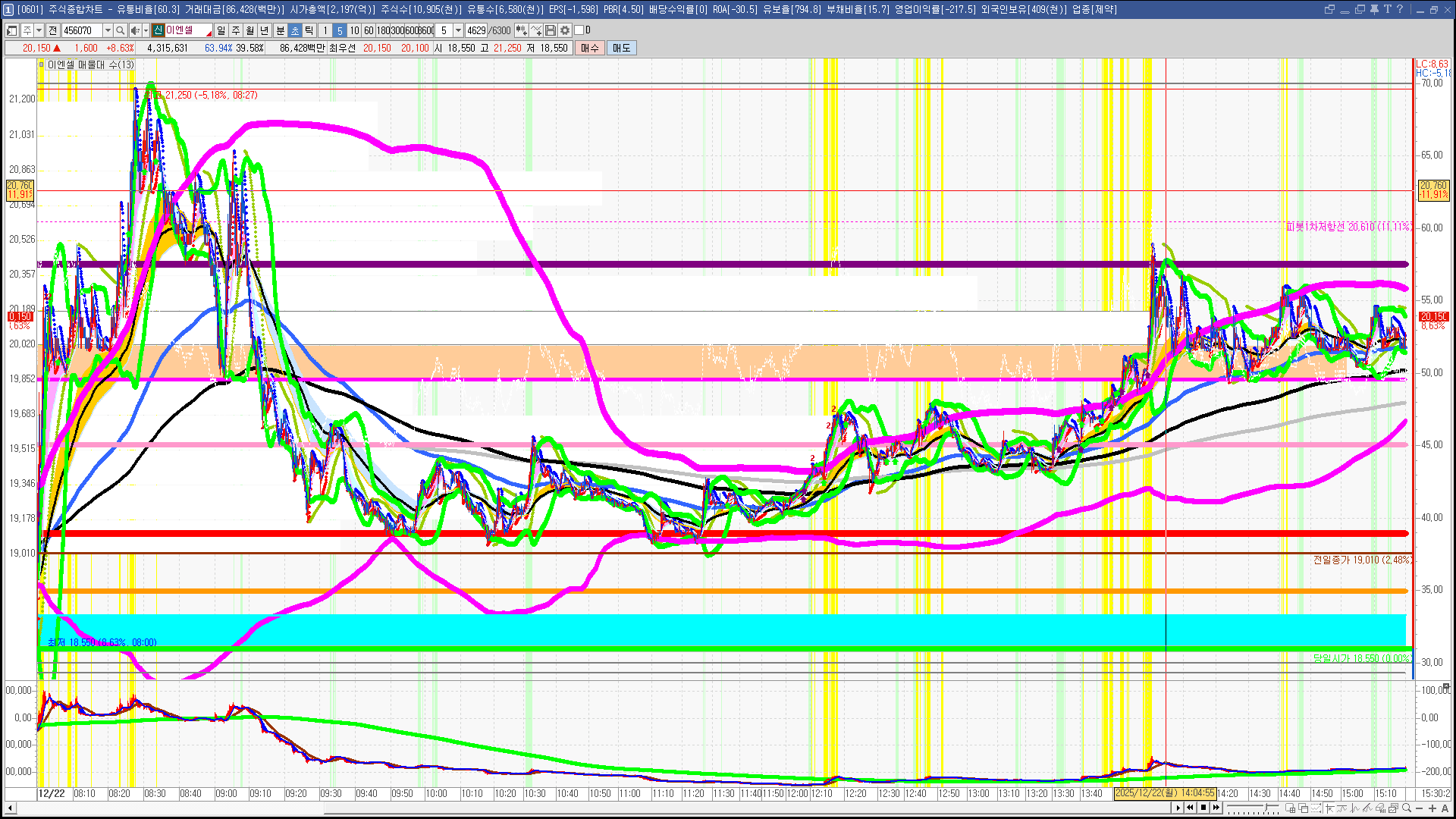Click the stock search magnifier icon
Screen dimensions: 1456x819
click(x=120, y=30)
